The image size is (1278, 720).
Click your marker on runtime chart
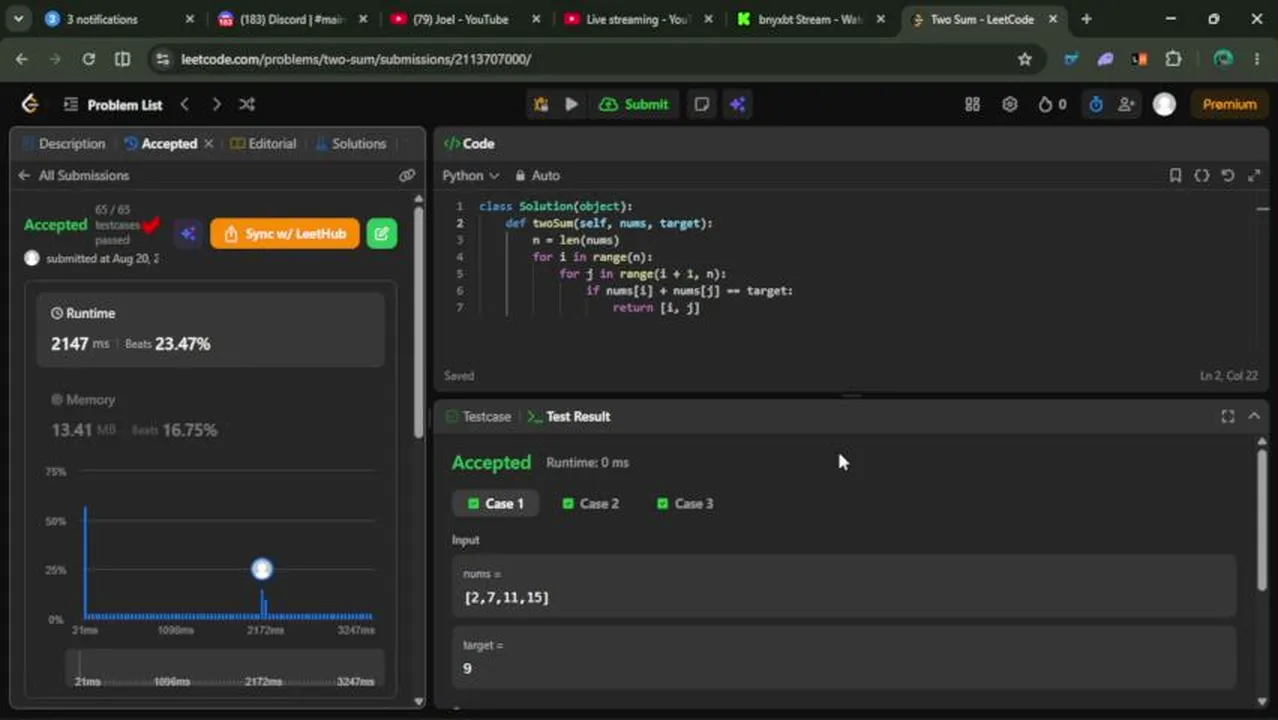pyautogui.click(x=262, y=569)
